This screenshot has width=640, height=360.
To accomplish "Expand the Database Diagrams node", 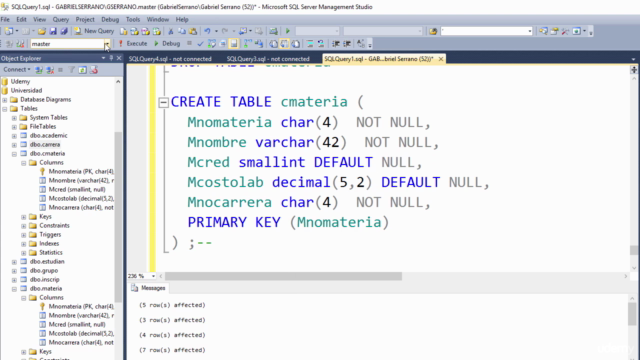I will tap(5, 100).
